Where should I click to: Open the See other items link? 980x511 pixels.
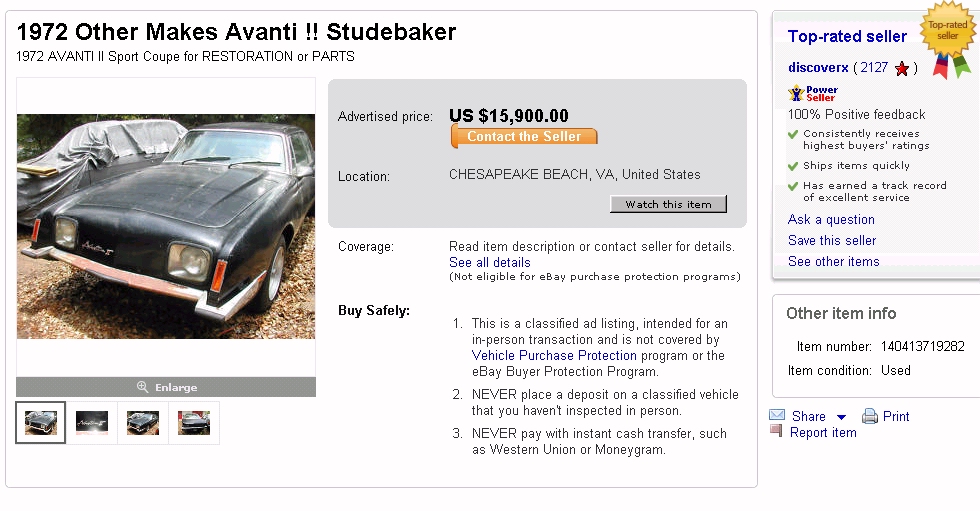click(x=834, y=262)
